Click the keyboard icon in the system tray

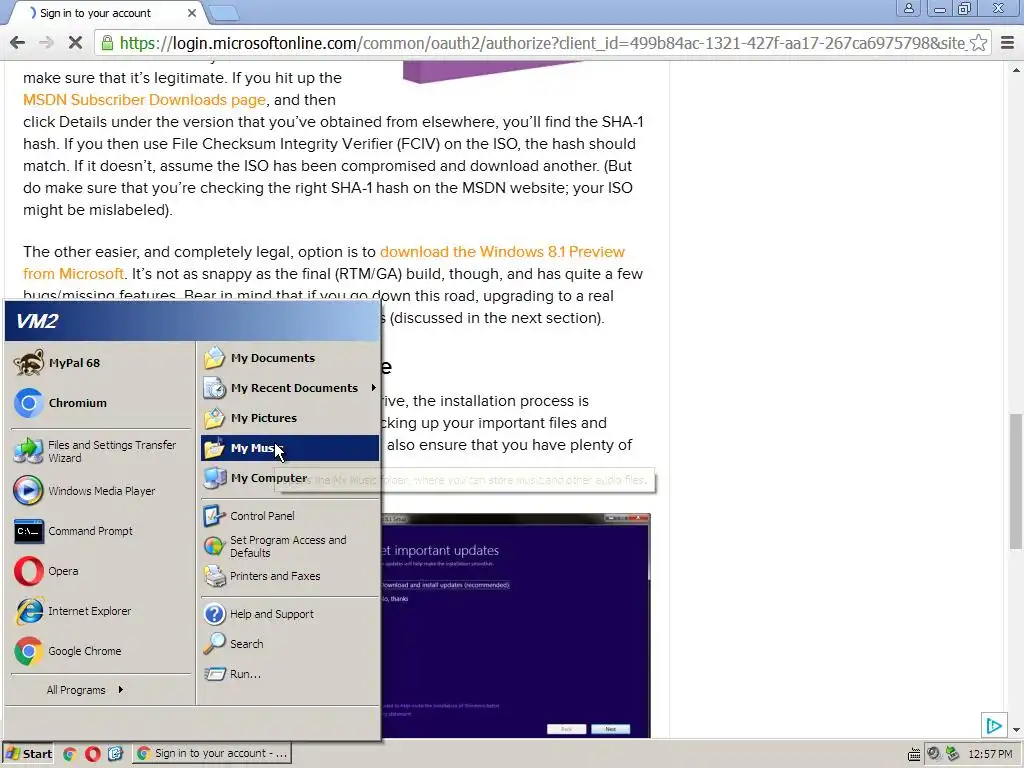[914, 754]
